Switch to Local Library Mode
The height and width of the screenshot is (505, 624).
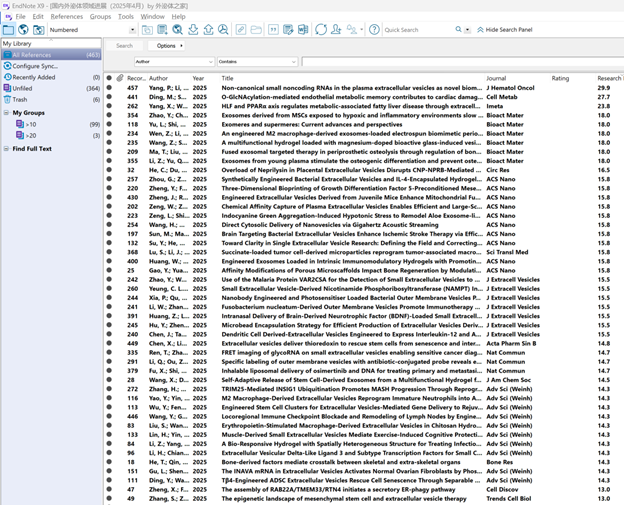[x=8, y=29]
